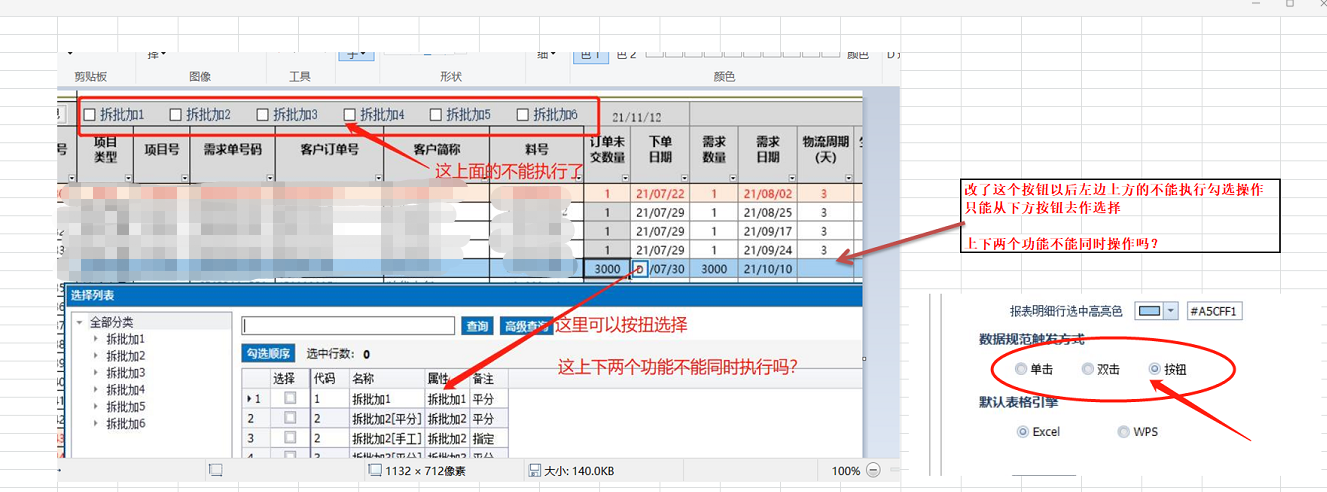Tick the 拆批加1 checkbox above the table
This screenshot has width=1327, height=492.
click(90, 115)
